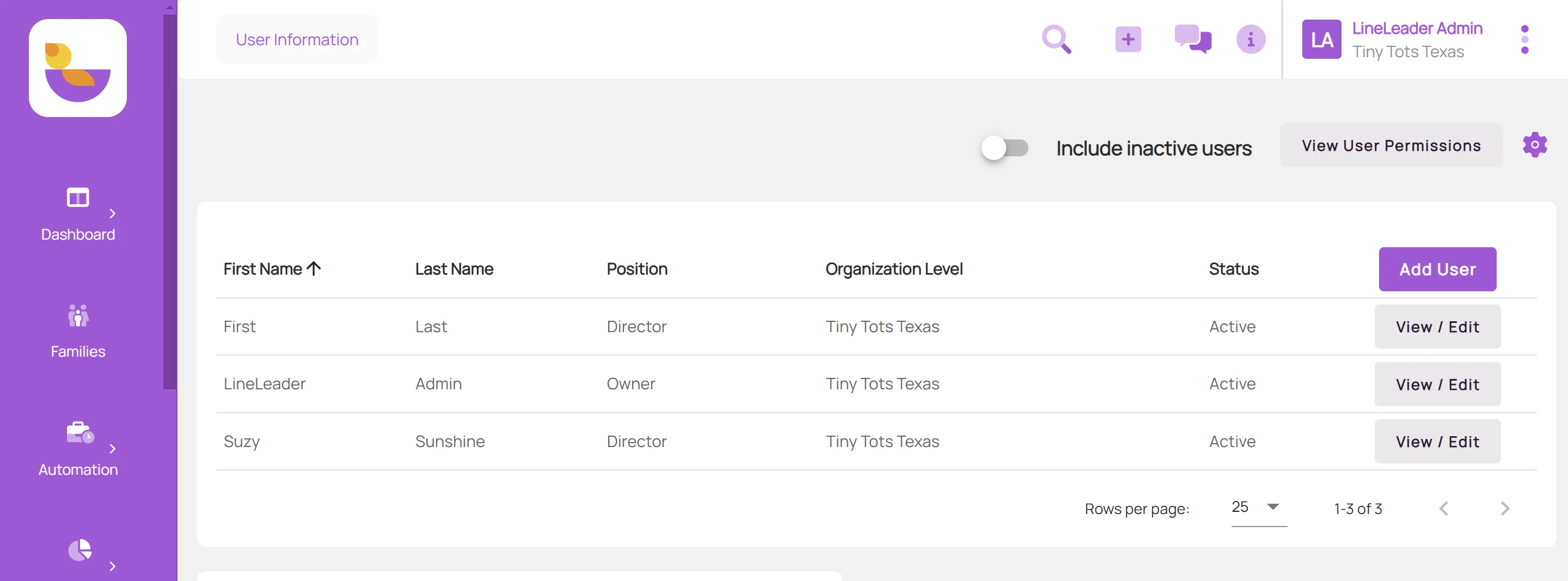The height and width of the screenshot is (581, 1568).
Task: Click the LA user avatar
Action: click(1321, 40)
